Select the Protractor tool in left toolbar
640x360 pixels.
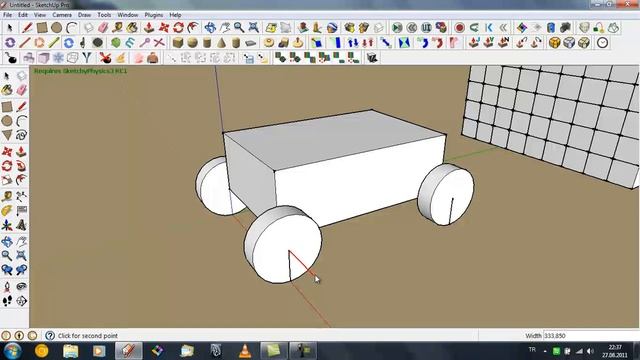click(7, 211)
